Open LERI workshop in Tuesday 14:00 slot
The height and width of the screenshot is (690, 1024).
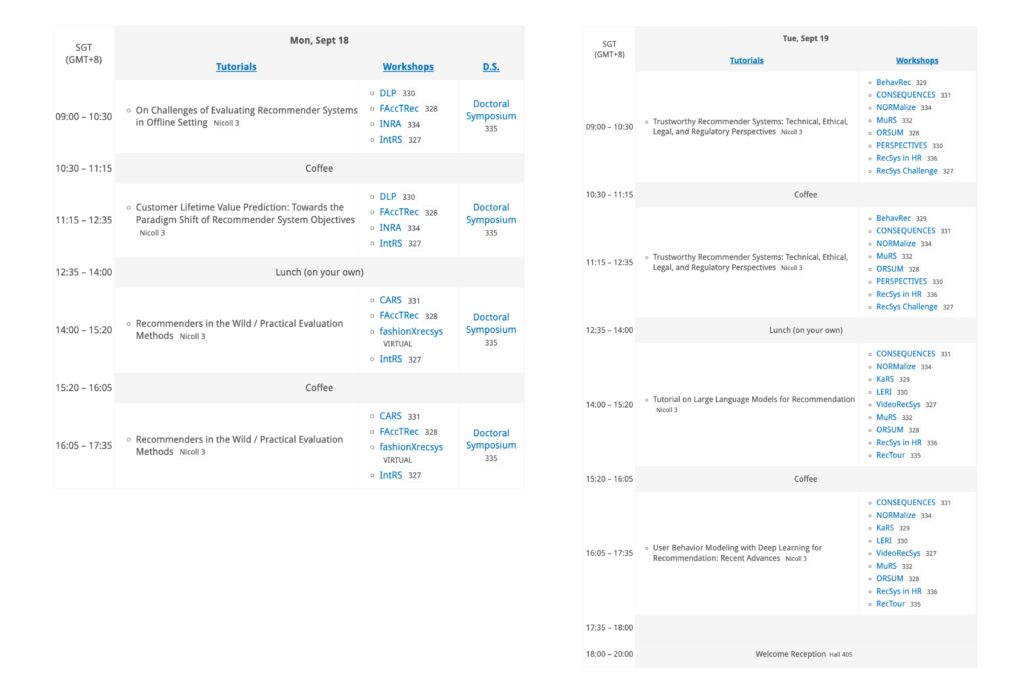(x=884, y=392)
